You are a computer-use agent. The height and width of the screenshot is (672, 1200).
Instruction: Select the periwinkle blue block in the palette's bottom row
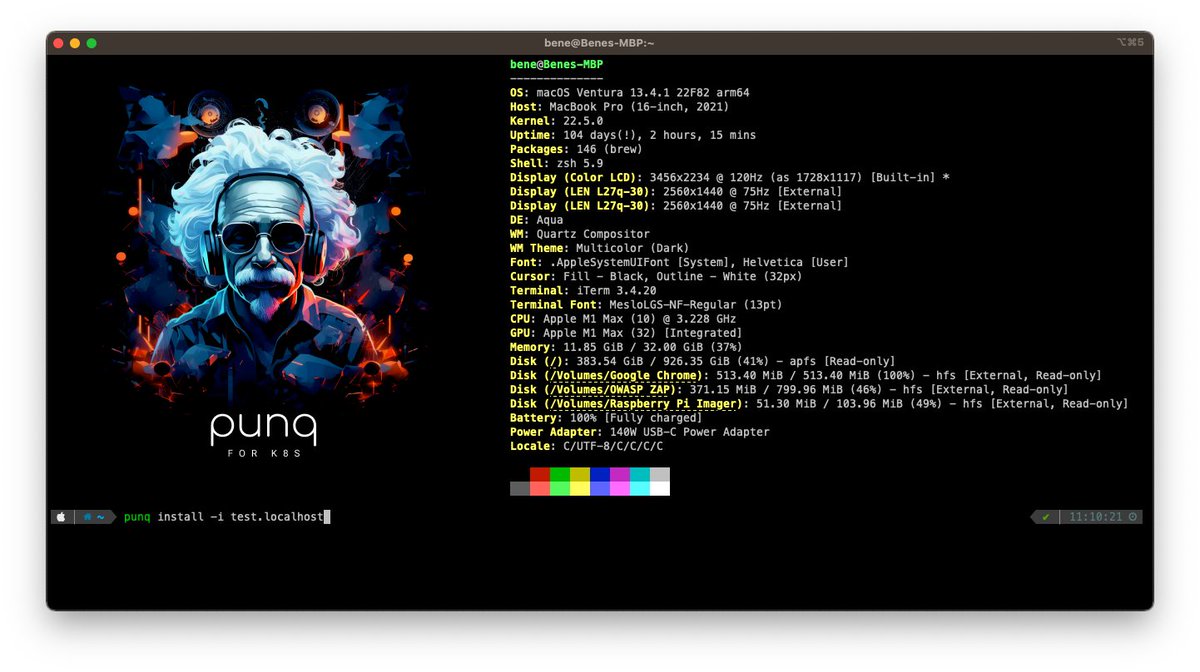600,488
